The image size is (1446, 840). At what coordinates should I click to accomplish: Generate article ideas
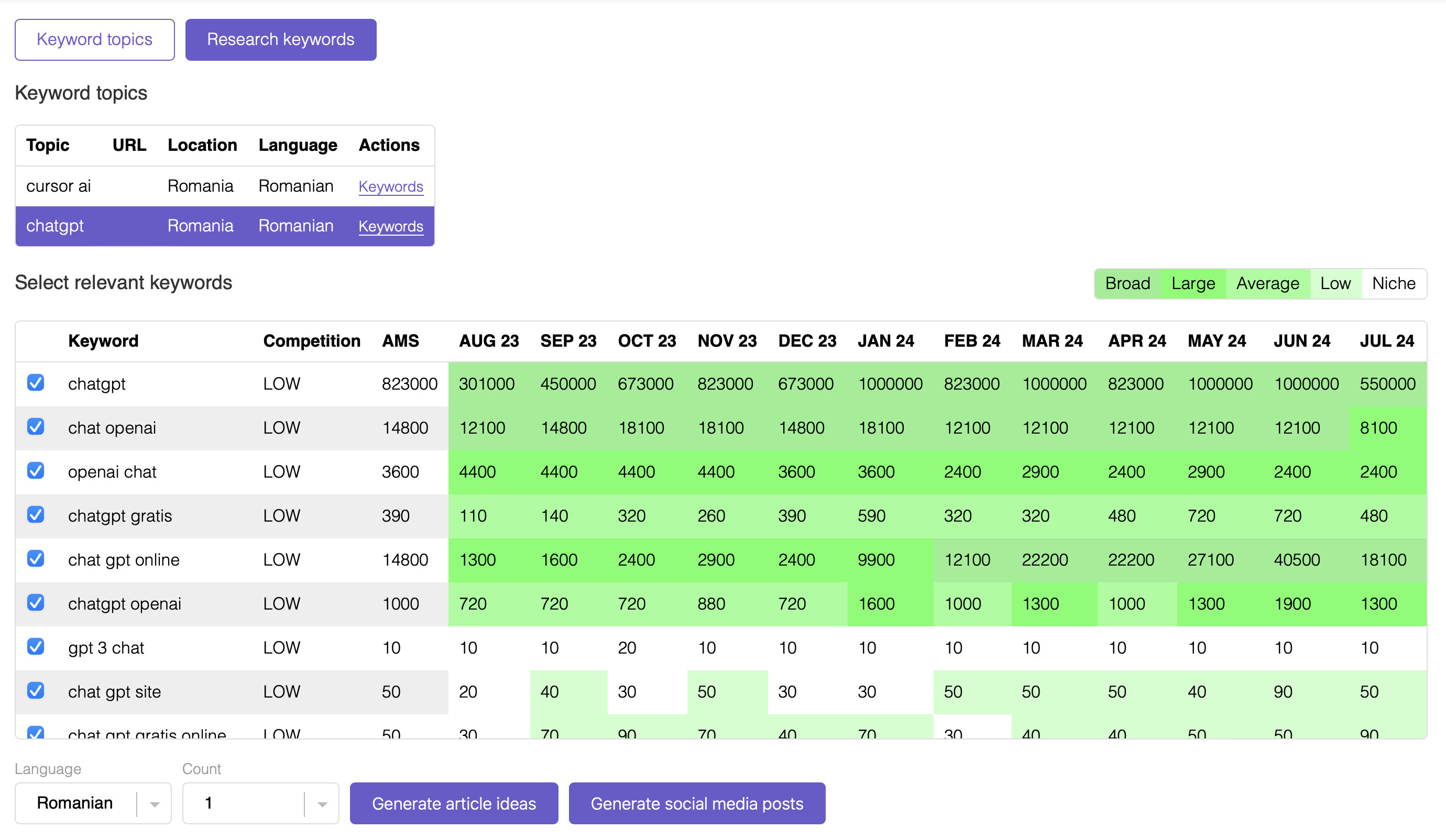point(454,803)
